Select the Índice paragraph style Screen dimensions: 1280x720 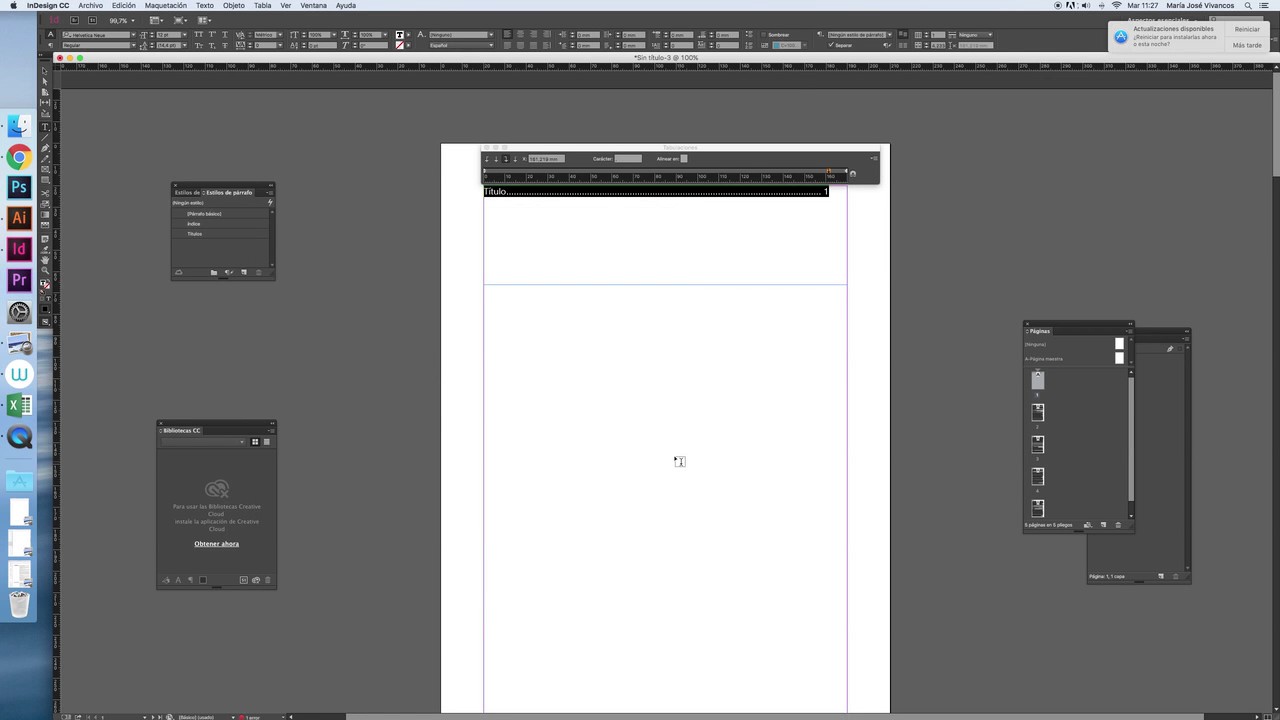(x=221, y=224)
